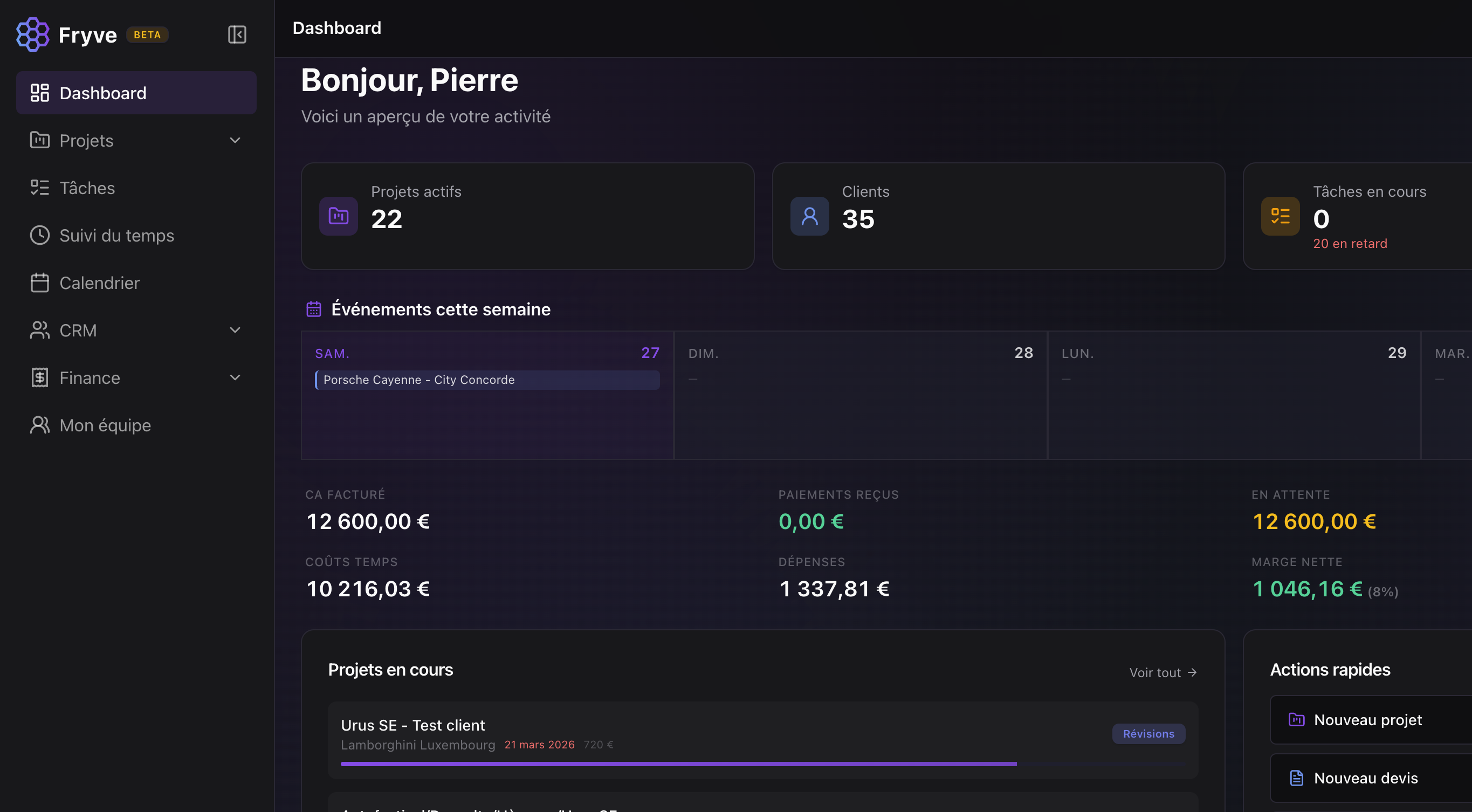Click the Voir tout link
Viewport: 1472px width, 812px height.
click(1163, 672)
